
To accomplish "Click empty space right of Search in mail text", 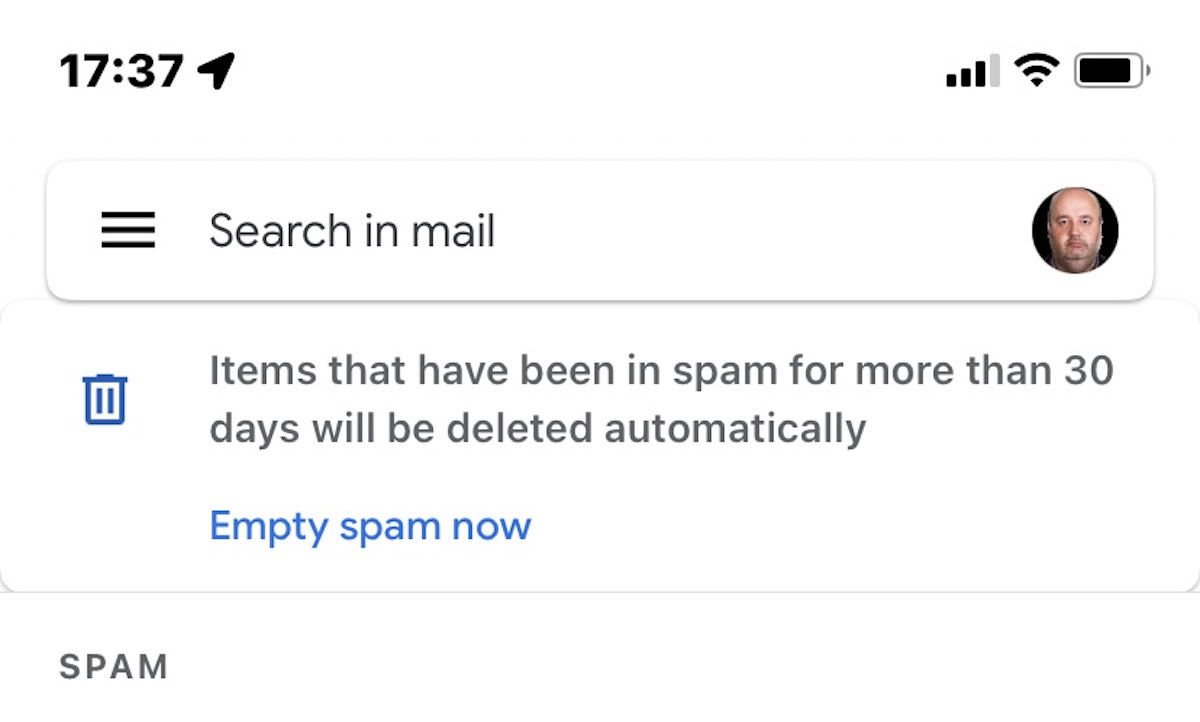I will tap(760, 231).
